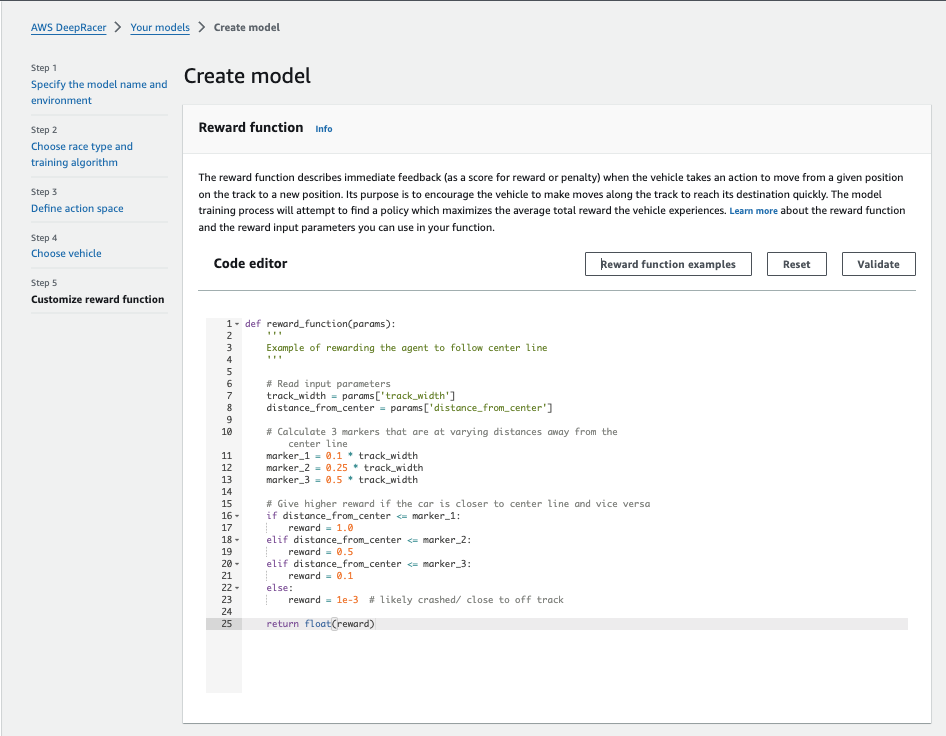Validate the reward function code
Screen dimensions: 946x736
[878, 264]
